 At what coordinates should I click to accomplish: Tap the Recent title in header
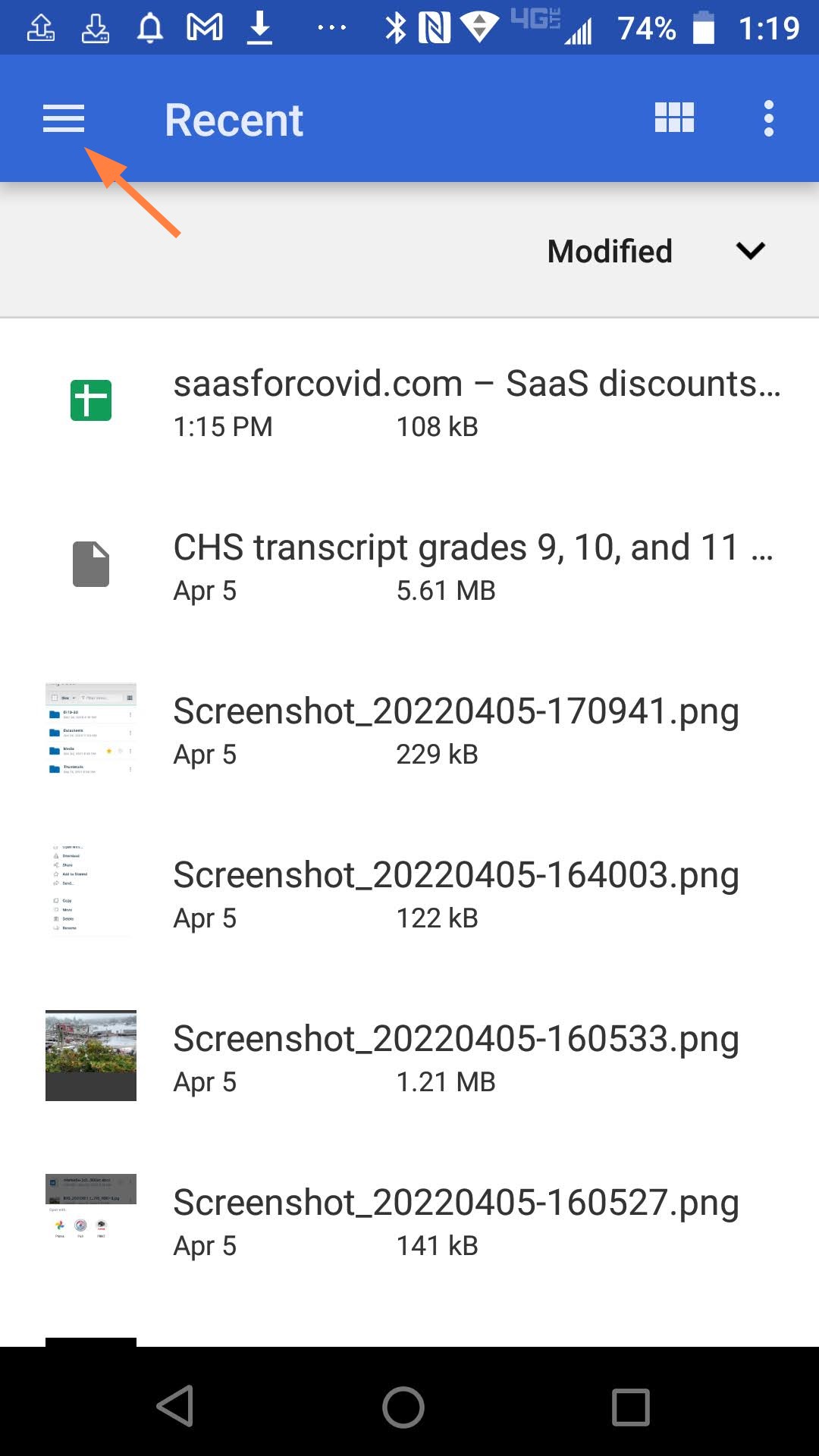point(234,120)
